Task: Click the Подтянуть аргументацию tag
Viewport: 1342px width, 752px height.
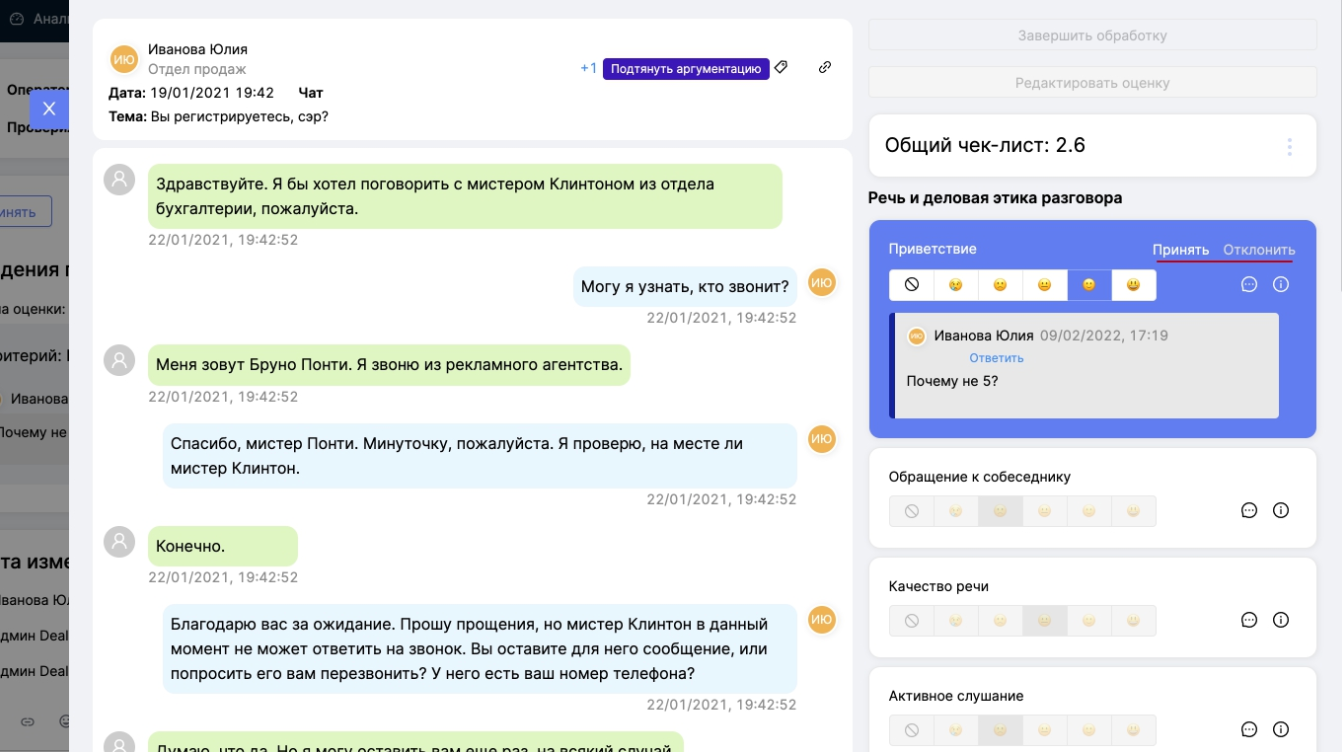Action: (x=686, y=69)
